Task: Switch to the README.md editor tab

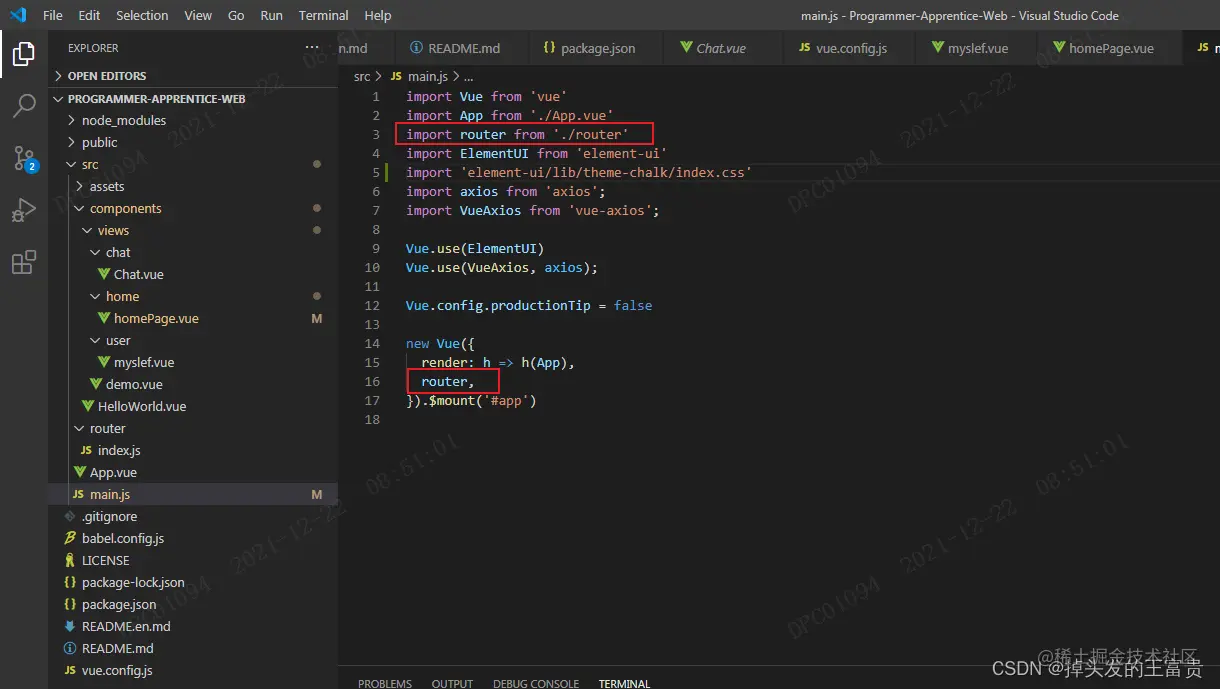Action: [456, 48]
